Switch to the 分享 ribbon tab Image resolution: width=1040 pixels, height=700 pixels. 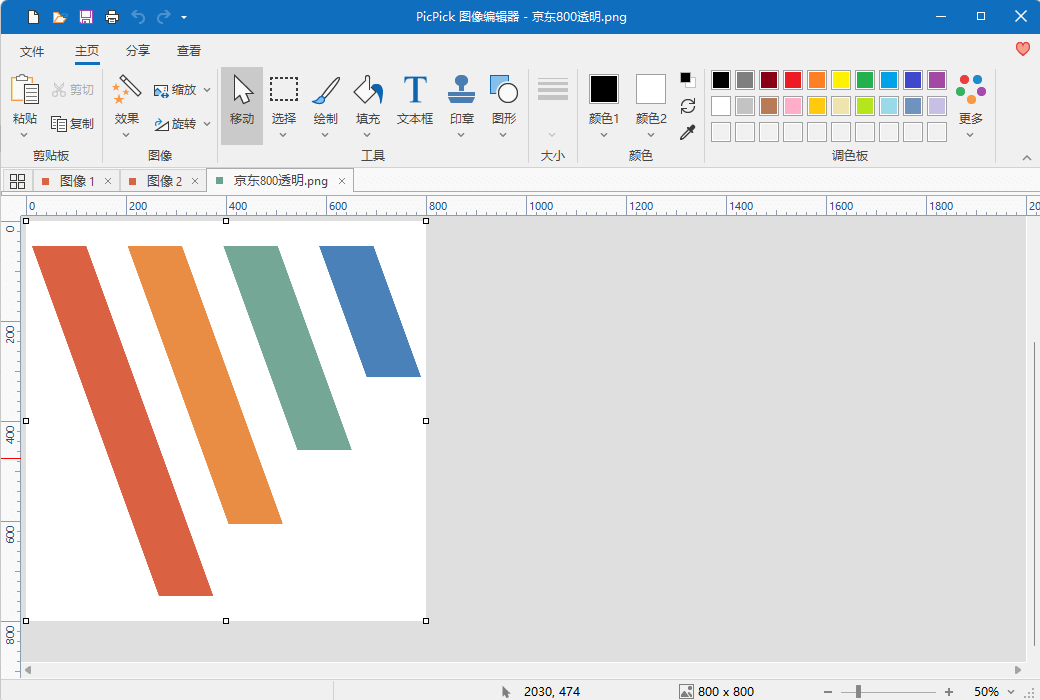[138, 51]
